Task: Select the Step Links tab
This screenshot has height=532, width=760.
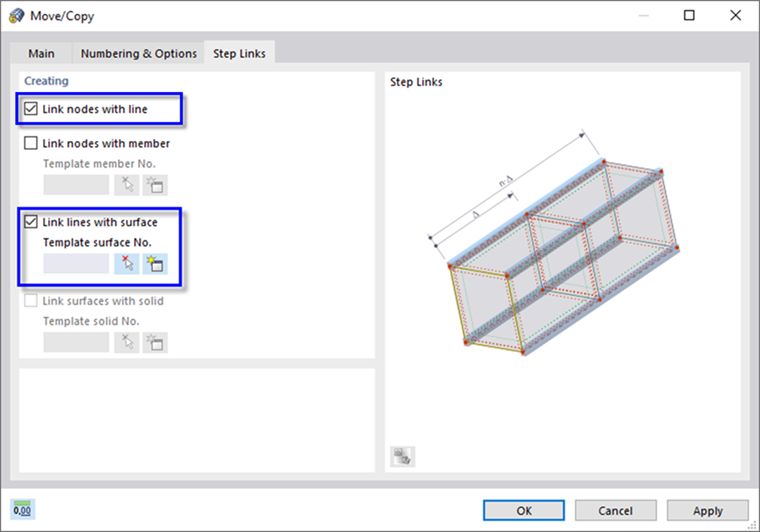Action: coord(239,53)
